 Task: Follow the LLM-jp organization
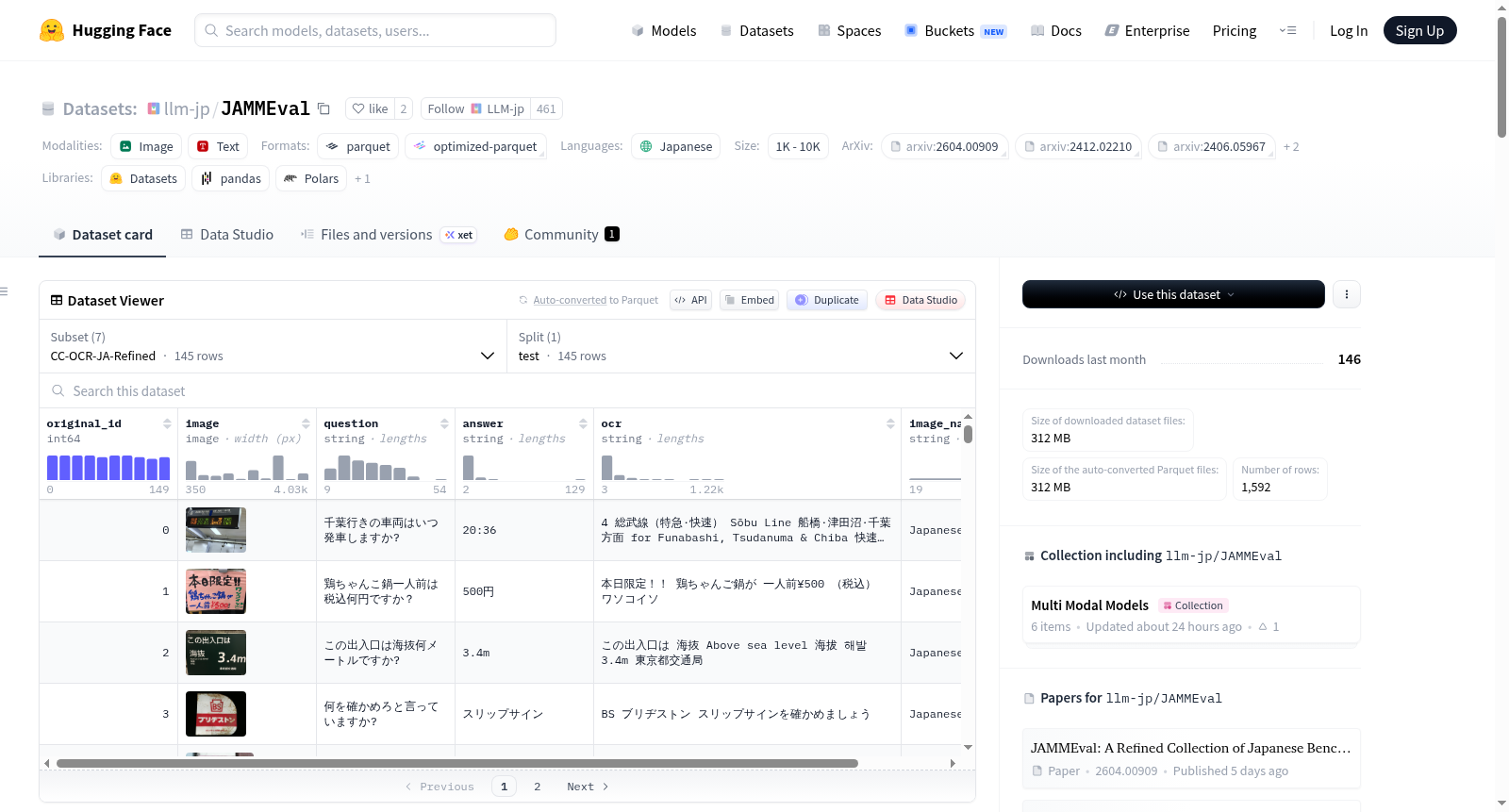pyautogui.click(x=475, y=108)
